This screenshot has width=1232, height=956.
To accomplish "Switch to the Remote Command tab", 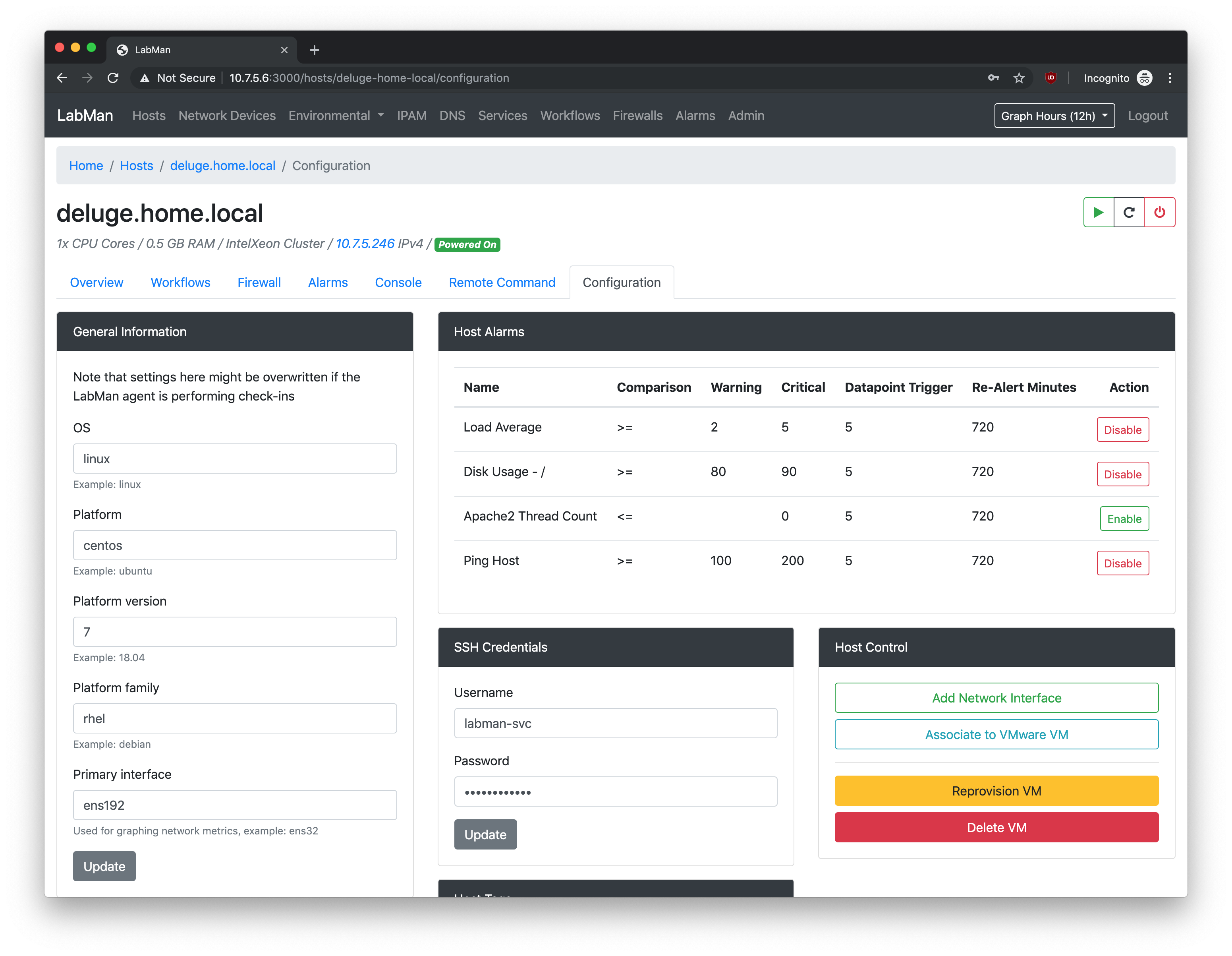I will click(x=502, y=282).
